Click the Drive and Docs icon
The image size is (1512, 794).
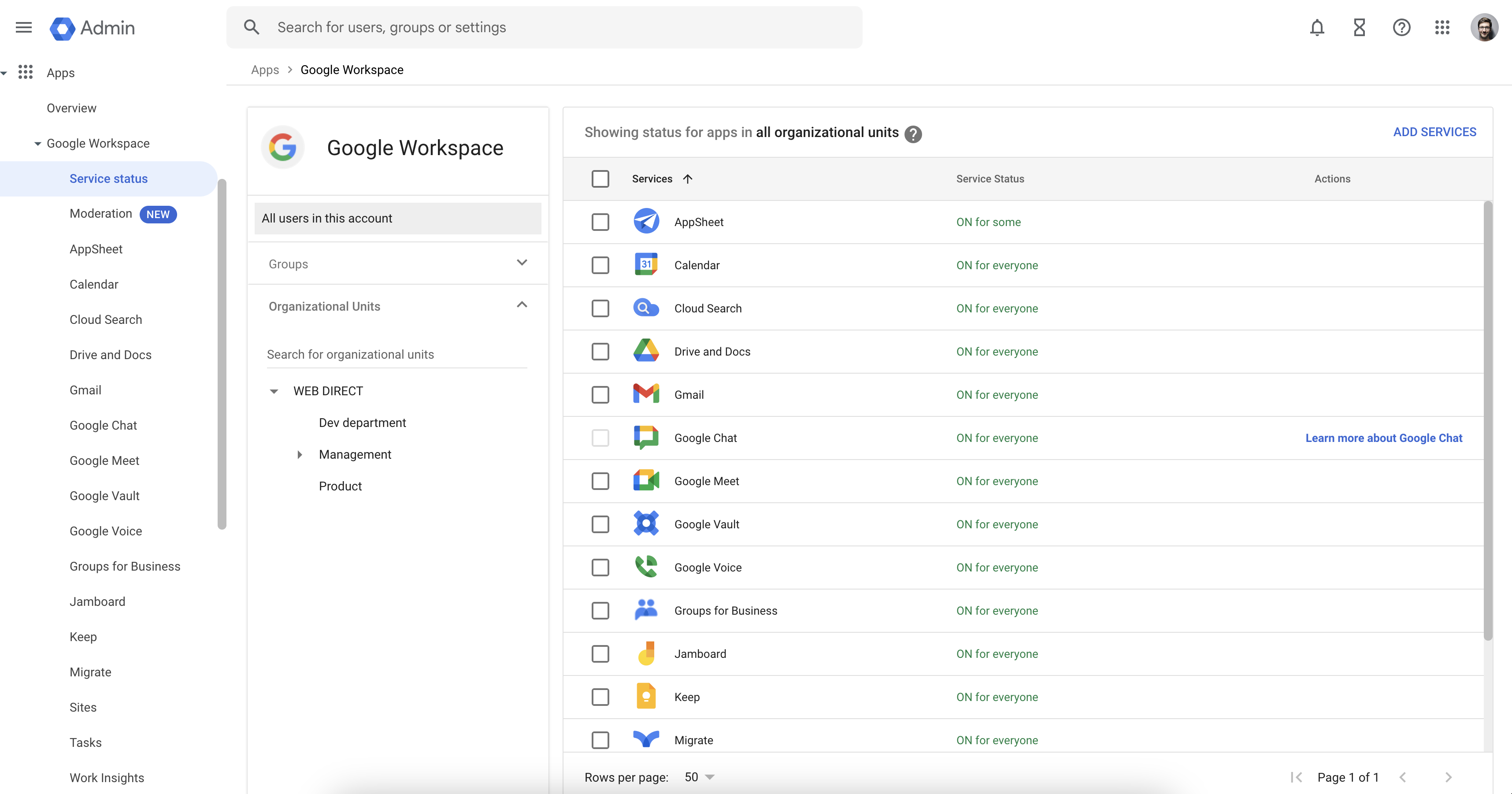646,351
